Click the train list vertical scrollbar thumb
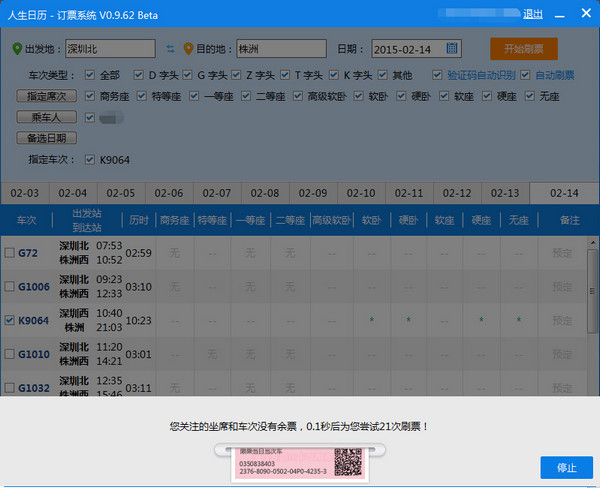 [x=593, y=291]
